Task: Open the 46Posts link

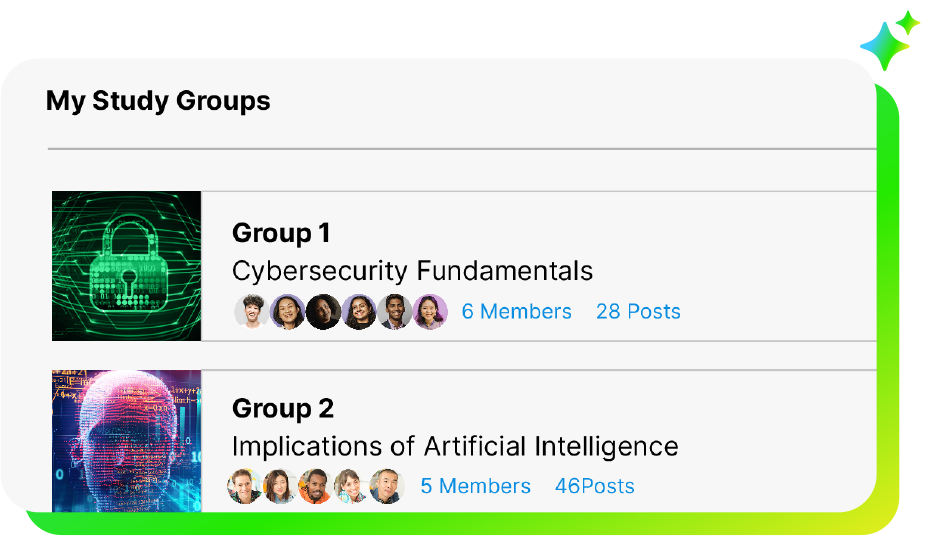Action: [594, 487]
